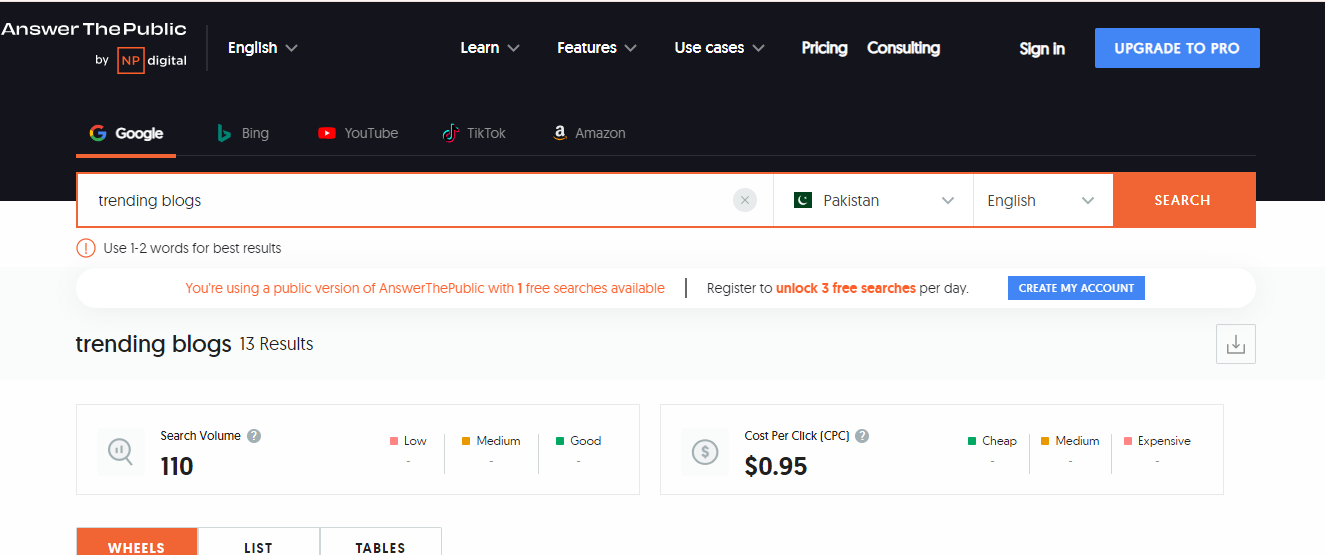Select the WHEELS view tab

coord(137,542)
